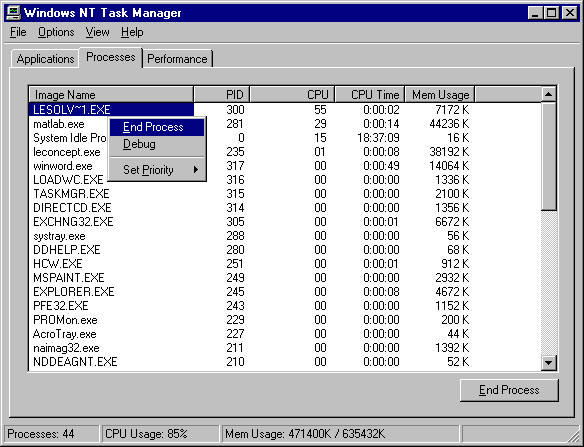The width and height of the screenshot is (584, 447).
Task: Switch to the Performance tab
Action: coord(177,59)
